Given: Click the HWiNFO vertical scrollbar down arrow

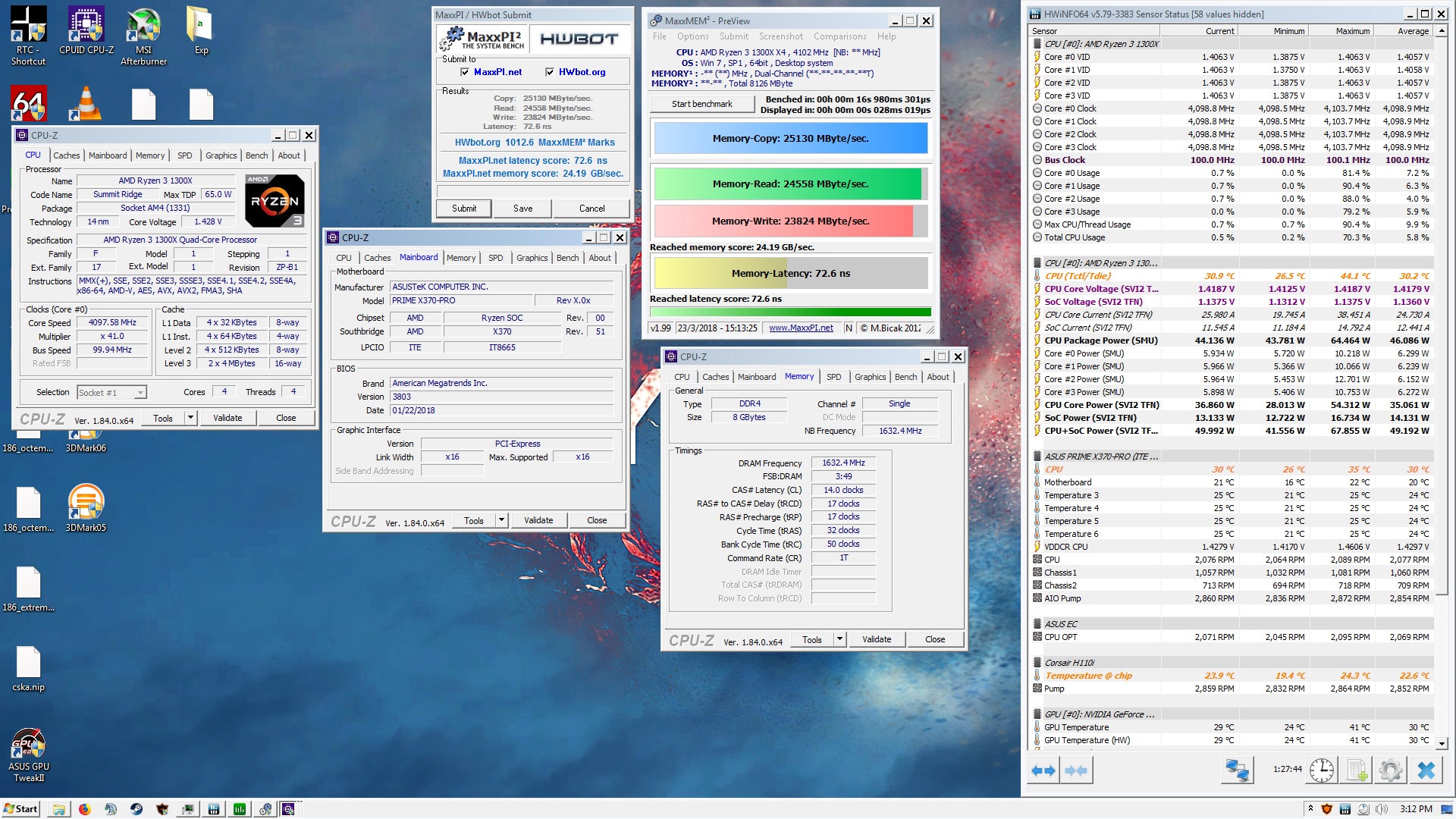Looking at the screenshot, I should tap(1442, 744).
